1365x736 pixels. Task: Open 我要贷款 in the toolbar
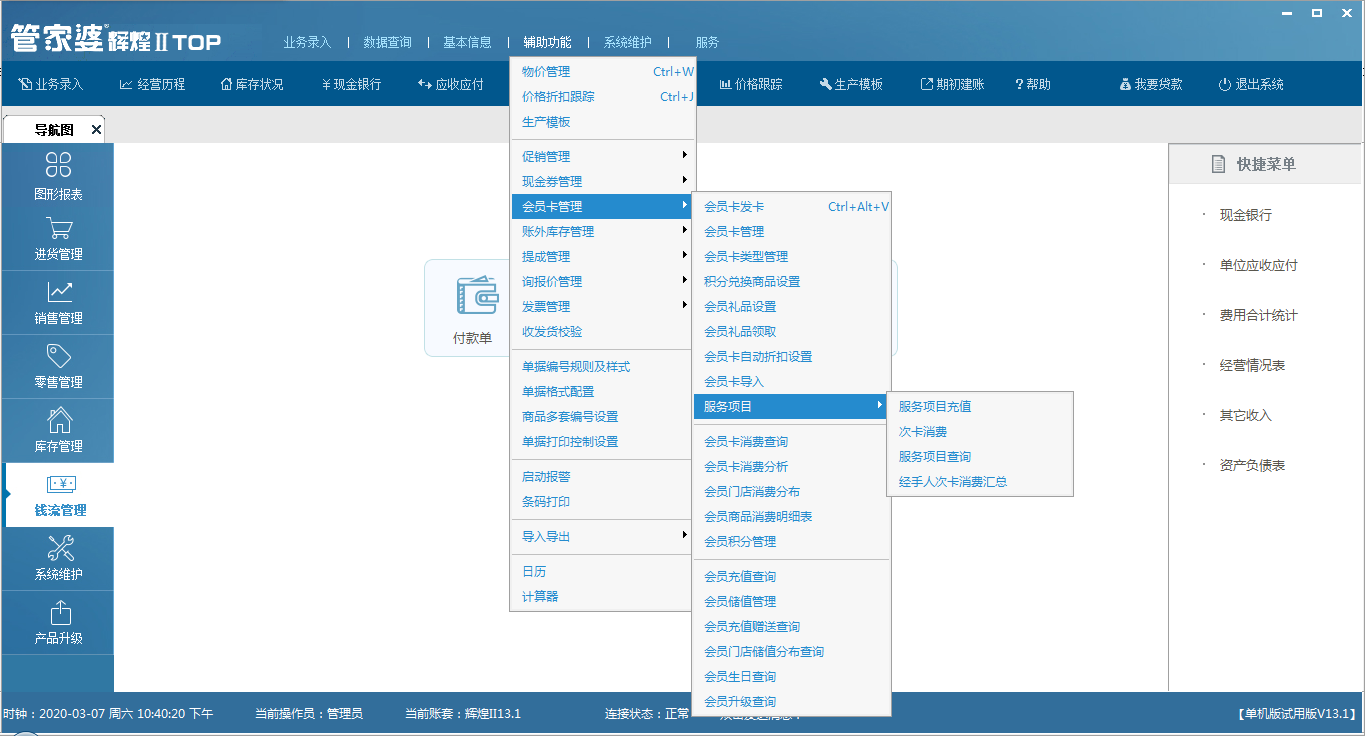(x=1151, y=85)
